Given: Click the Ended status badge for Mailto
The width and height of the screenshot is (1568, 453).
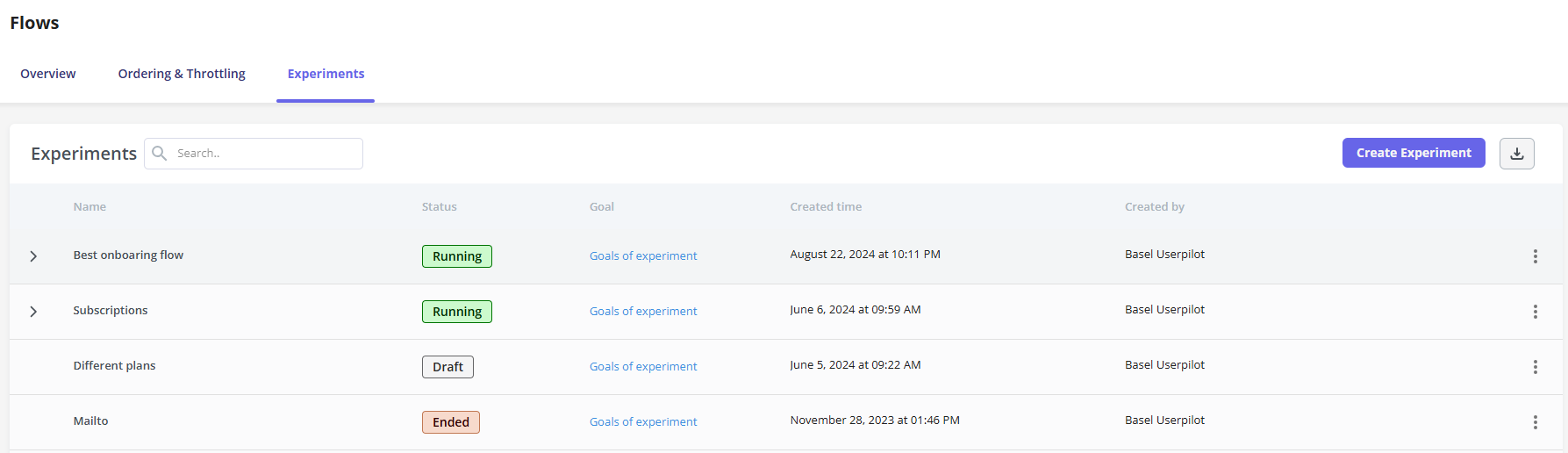Looking at the screenshot, I should (451, 422).
